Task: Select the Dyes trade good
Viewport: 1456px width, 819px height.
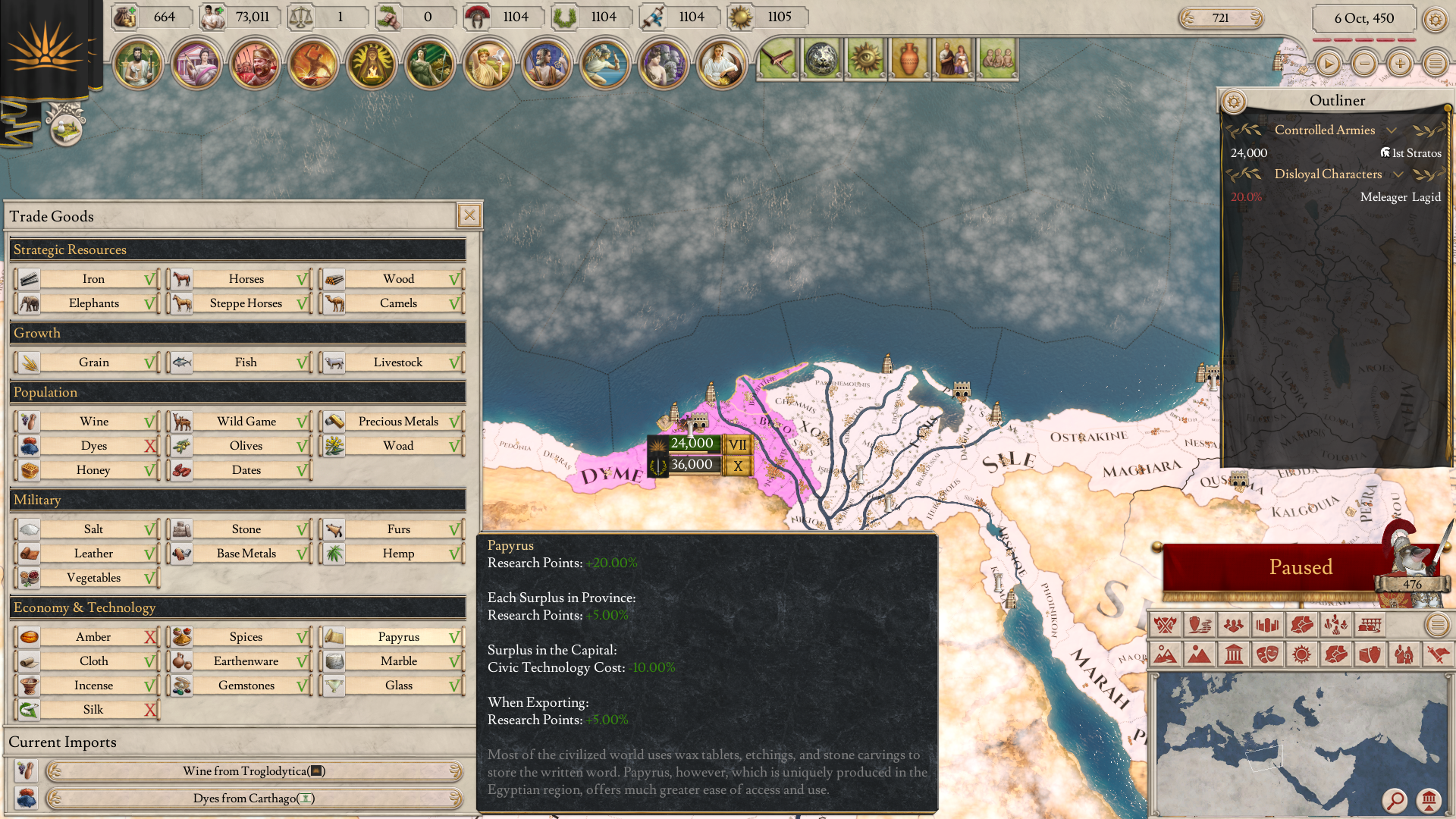Action: point(86,446)
